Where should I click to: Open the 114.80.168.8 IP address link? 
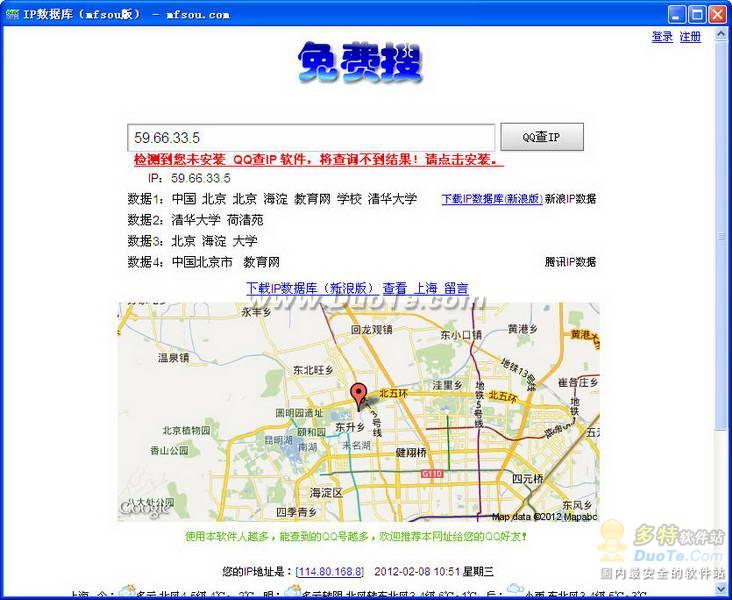coord(331,572)
